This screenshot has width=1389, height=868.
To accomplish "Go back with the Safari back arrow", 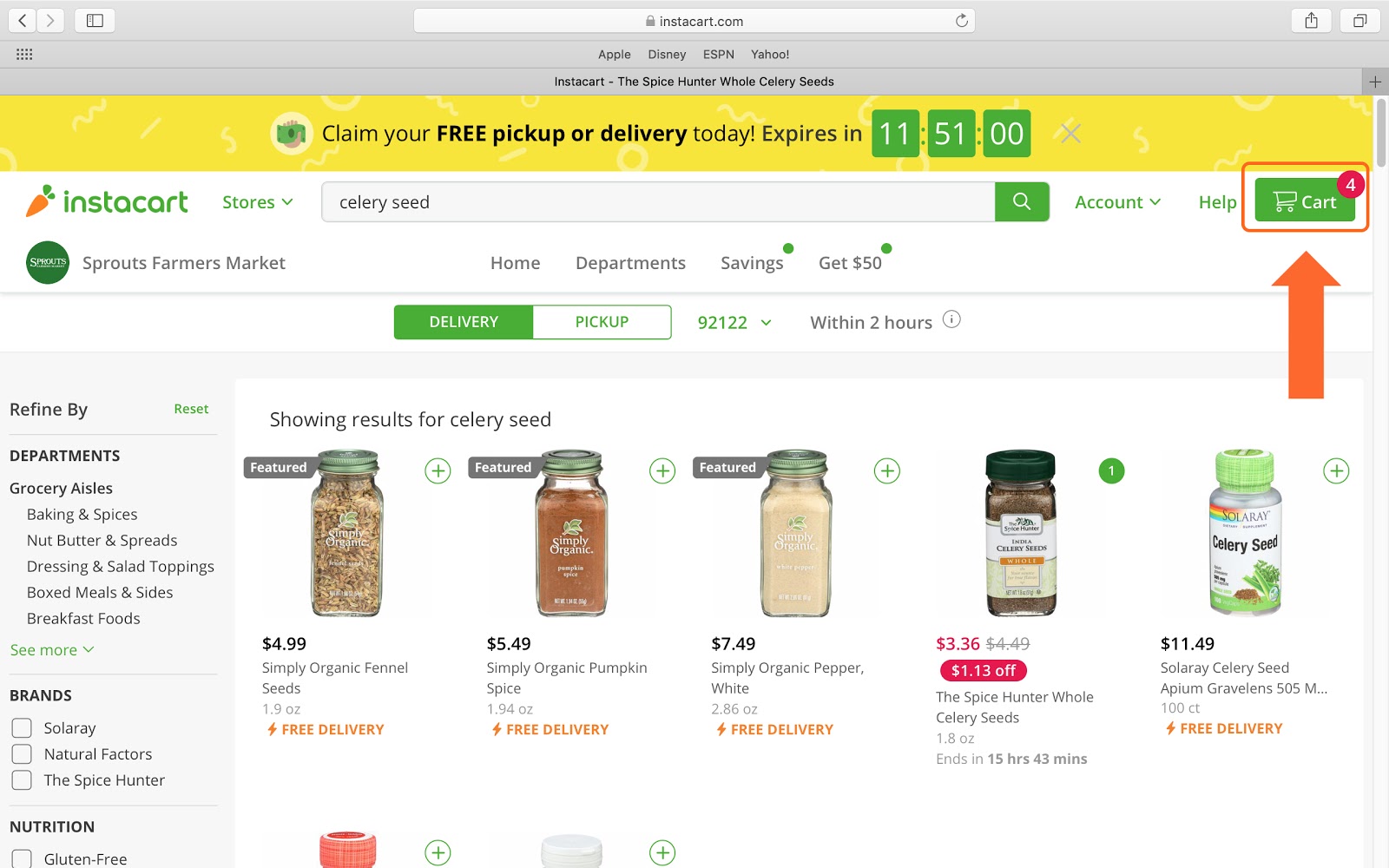I will [23, 21].
